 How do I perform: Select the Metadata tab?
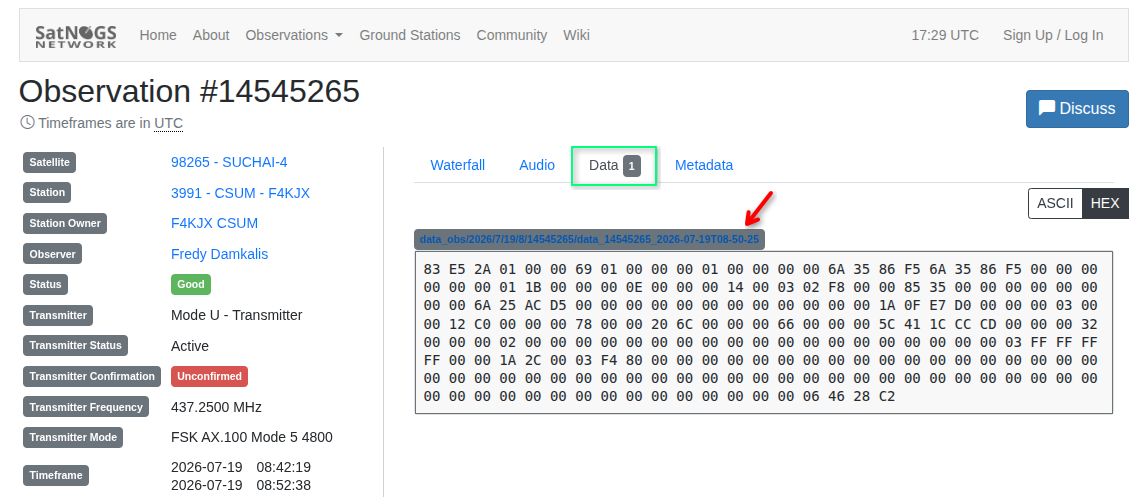(x=703, y=165)
